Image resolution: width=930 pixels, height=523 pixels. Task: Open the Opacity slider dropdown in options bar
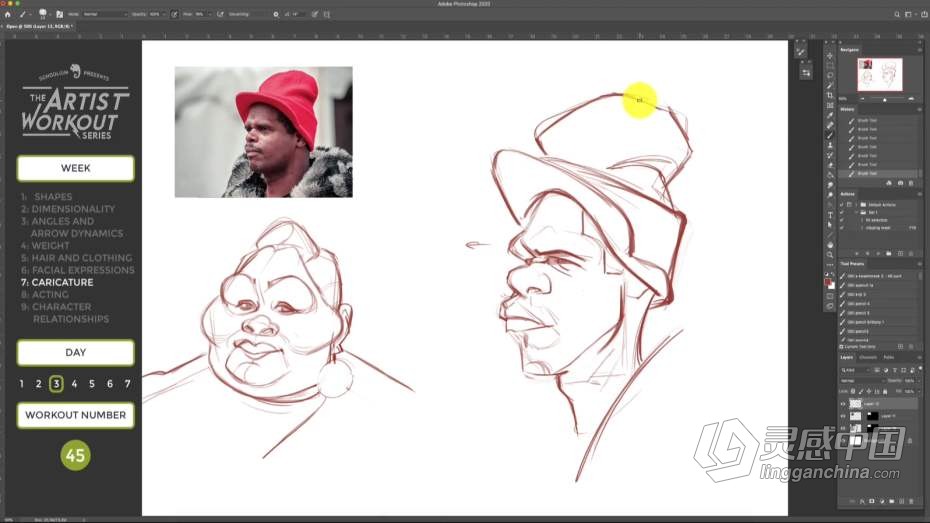click(x=164, y=14)
